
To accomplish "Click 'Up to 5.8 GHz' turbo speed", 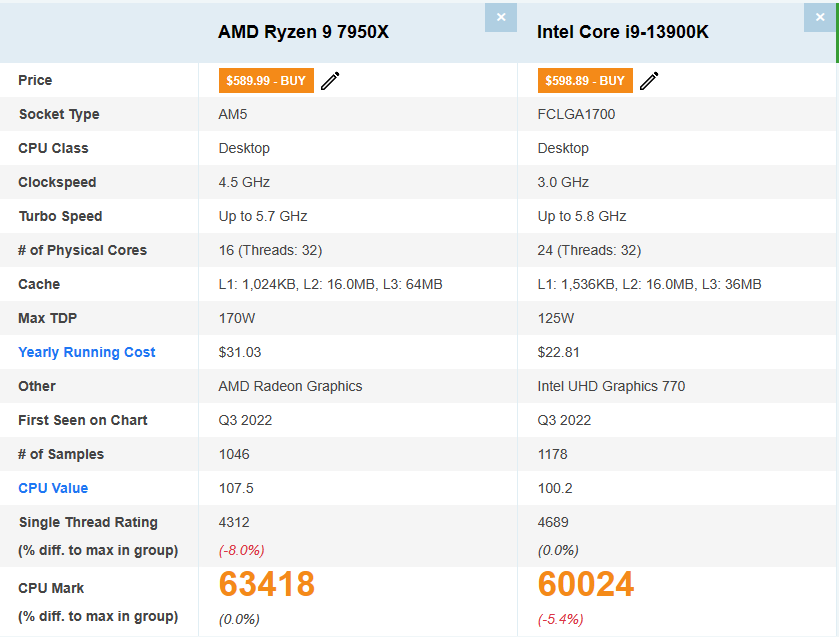I will 582,216.
